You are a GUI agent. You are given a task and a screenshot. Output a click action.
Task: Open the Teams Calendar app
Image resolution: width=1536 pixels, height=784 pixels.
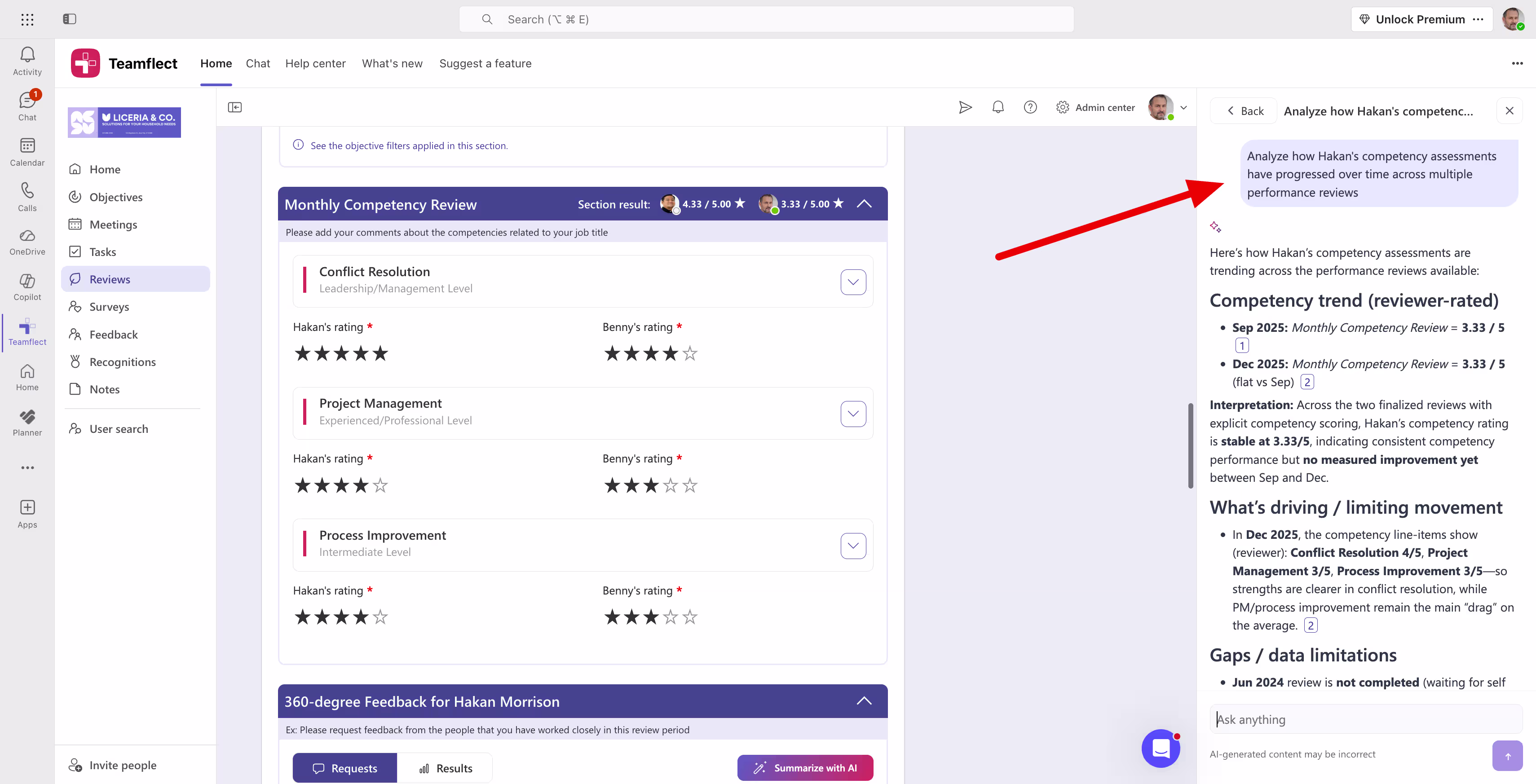coord(27,152)
